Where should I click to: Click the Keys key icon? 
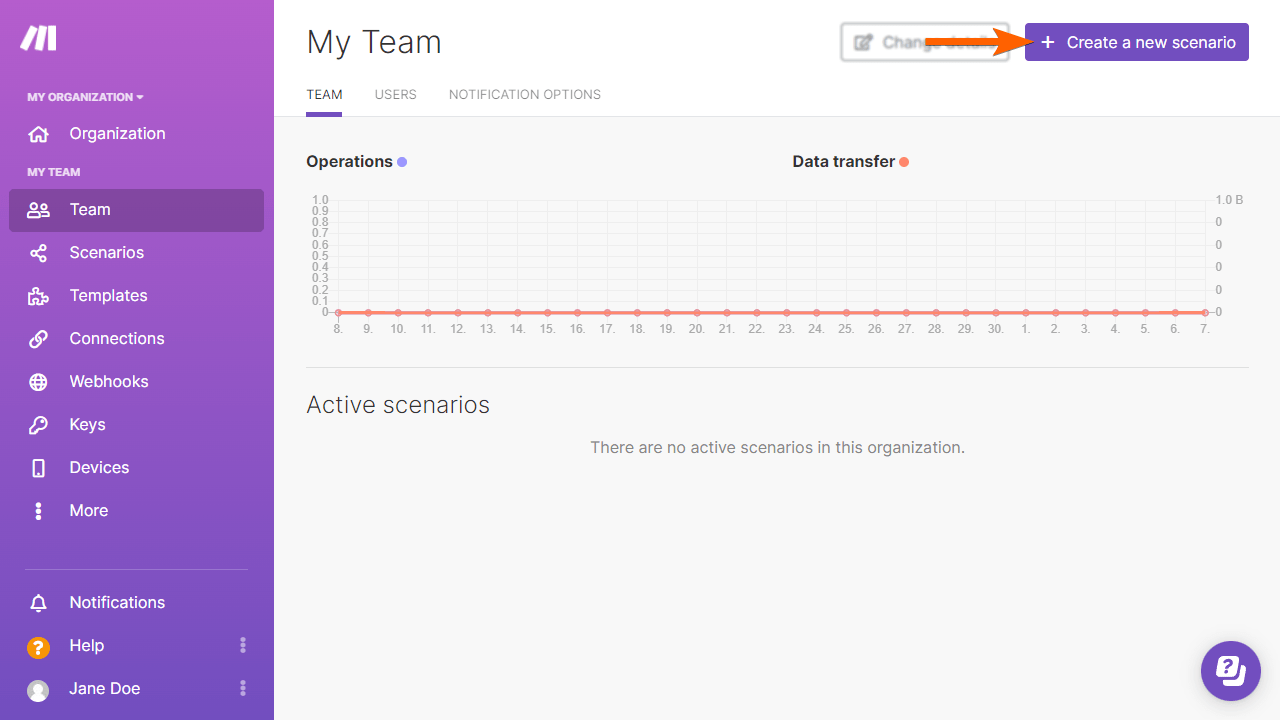click(x=38, y=425)
